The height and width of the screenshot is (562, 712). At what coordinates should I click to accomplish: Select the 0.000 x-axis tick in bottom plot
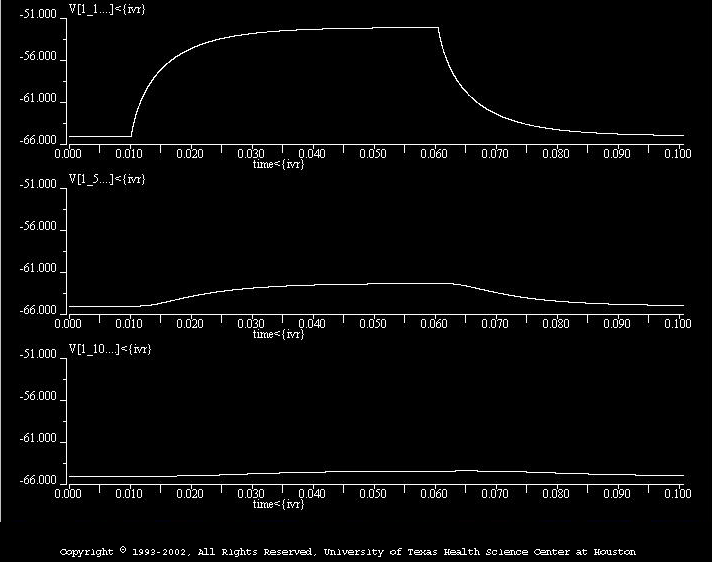pos(68,494)
